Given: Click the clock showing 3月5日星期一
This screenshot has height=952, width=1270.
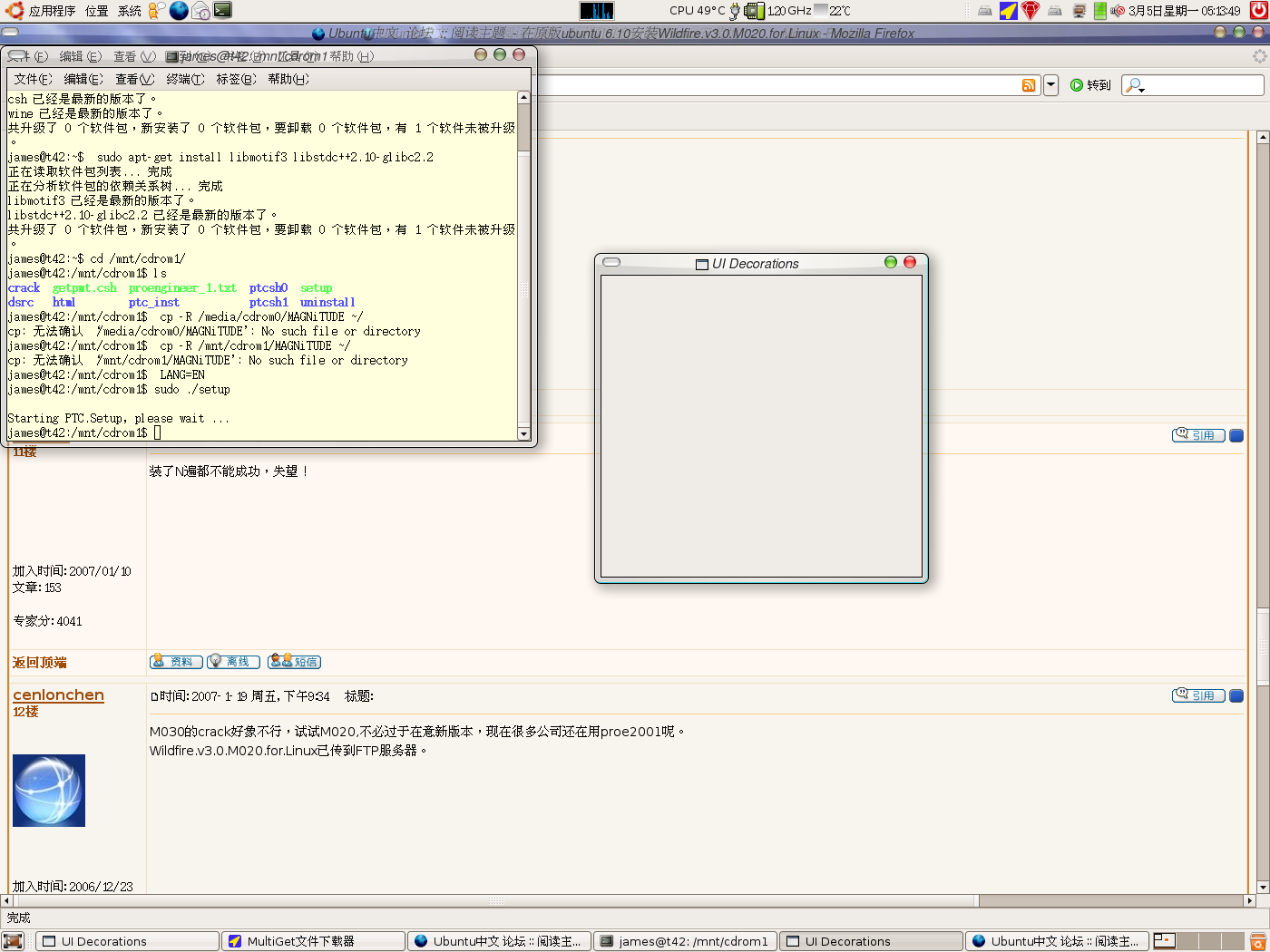Looking at the screenshot, I should coord(1184,11).
